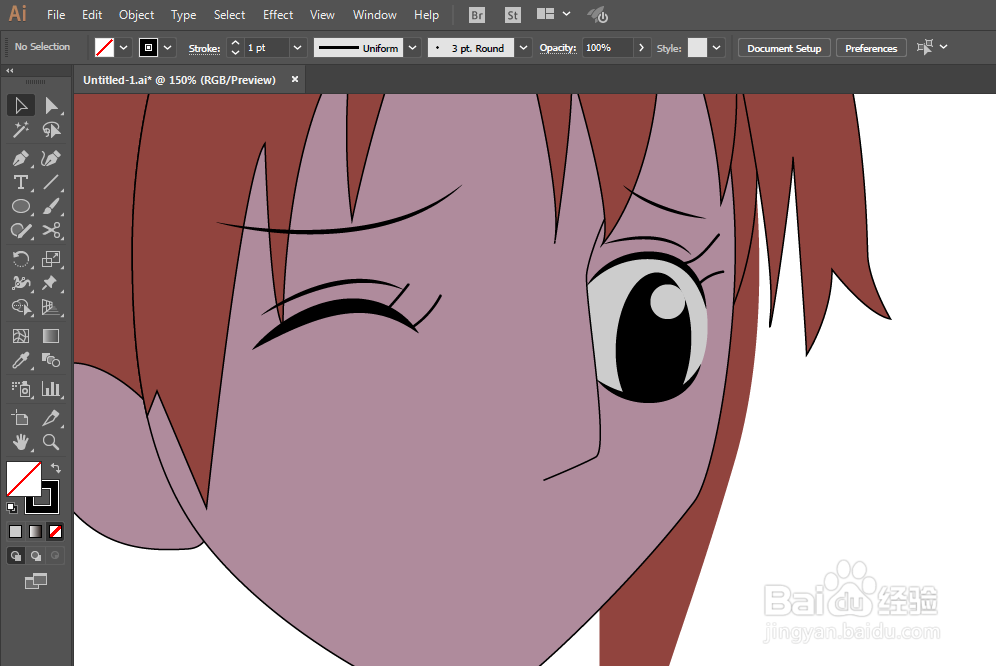The height and width of the screenshot is (666, 996).
Task: Select the Mesh tool
Action: coord(20,336)
